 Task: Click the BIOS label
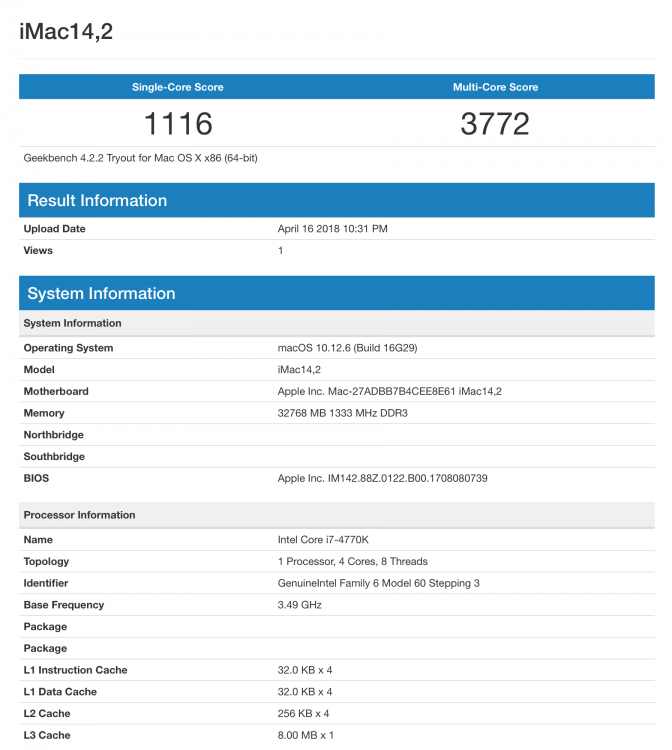[x=36, y=478]
